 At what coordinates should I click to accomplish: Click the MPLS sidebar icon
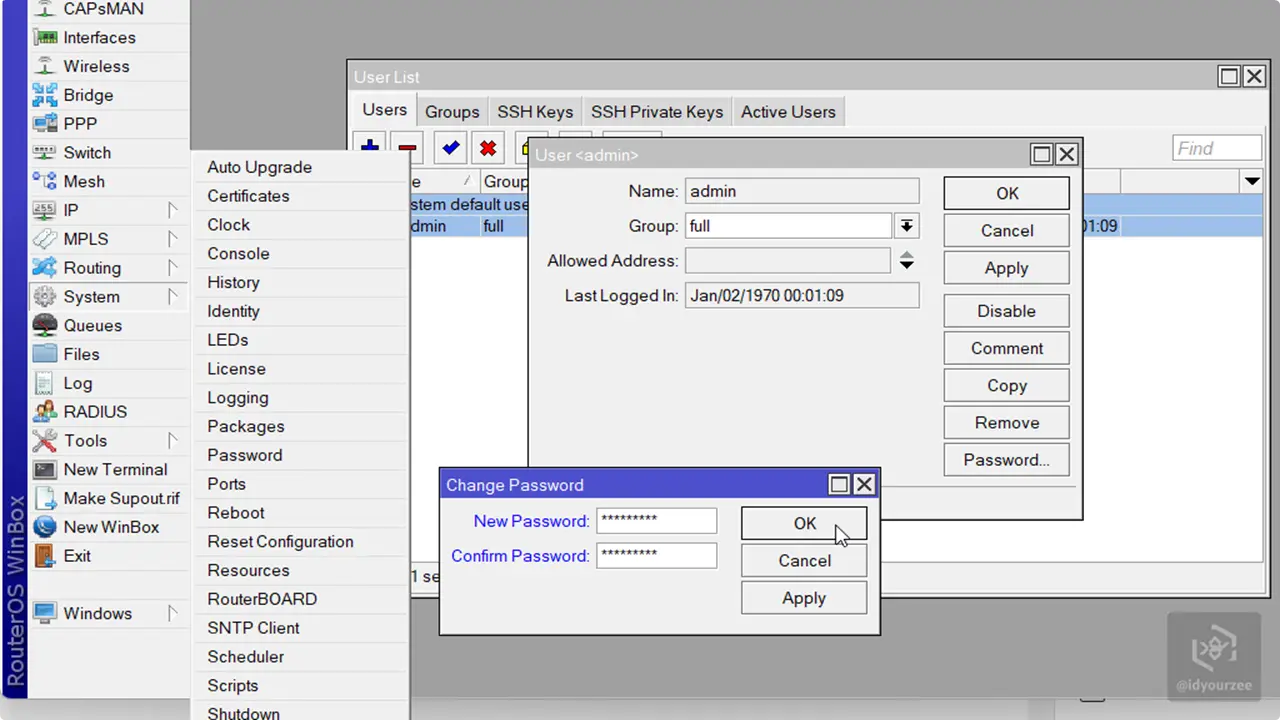pyautogui.click(x=45, y=239)
